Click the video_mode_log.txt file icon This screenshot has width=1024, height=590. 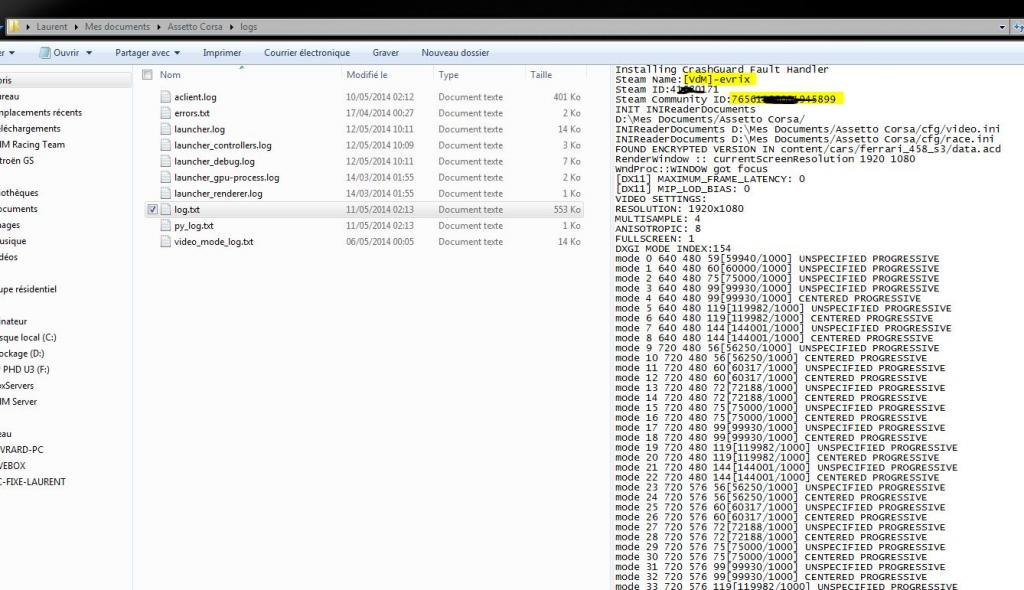165,241
